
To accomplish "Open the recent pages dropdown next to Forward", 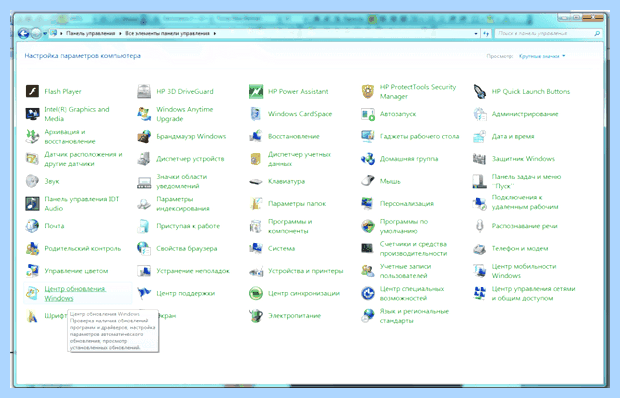I will [45, 34].
